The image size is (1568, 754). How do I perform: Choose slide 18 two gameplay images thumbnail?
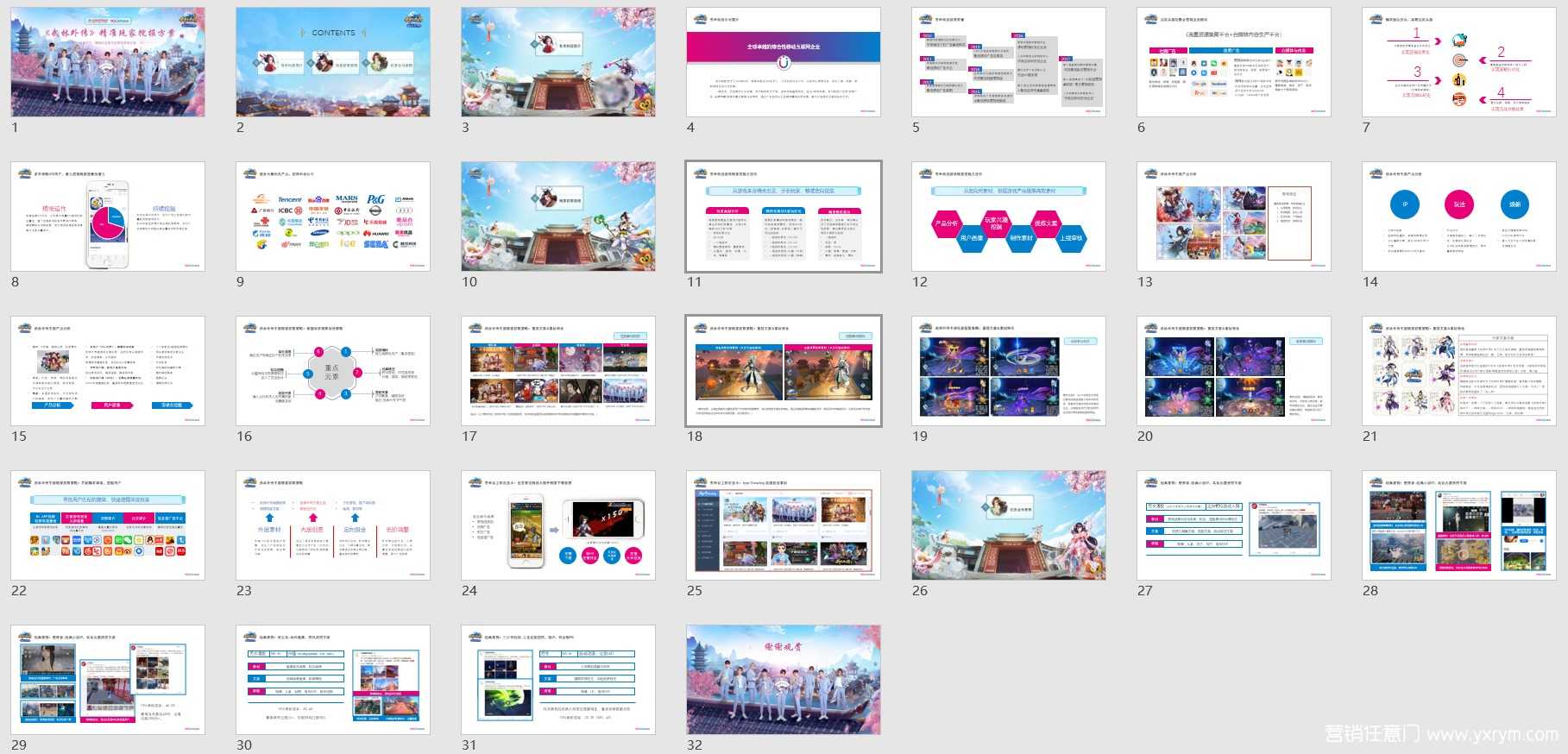[x=784, y=371]
